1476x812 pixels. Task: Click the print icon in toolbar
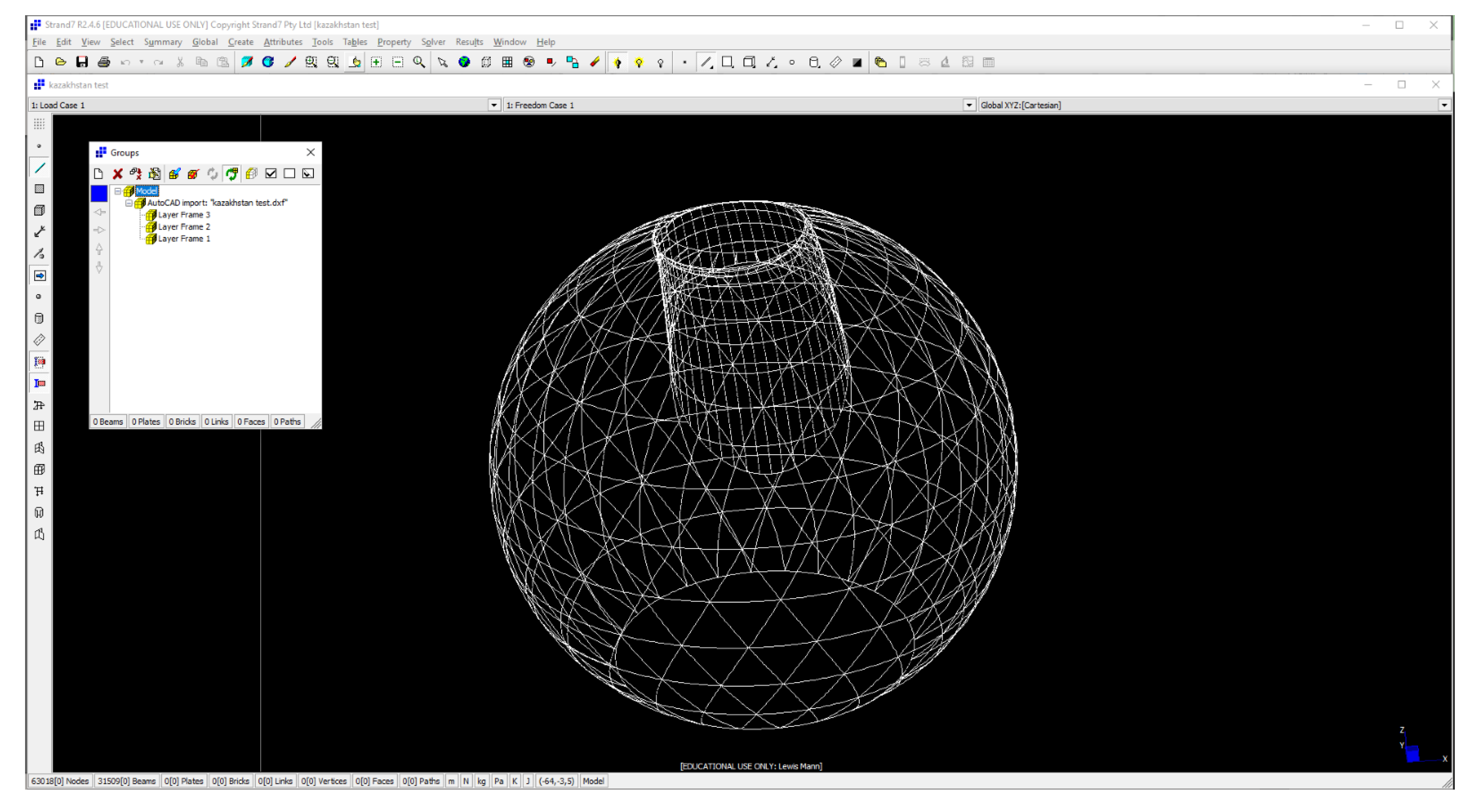[104, 62]
